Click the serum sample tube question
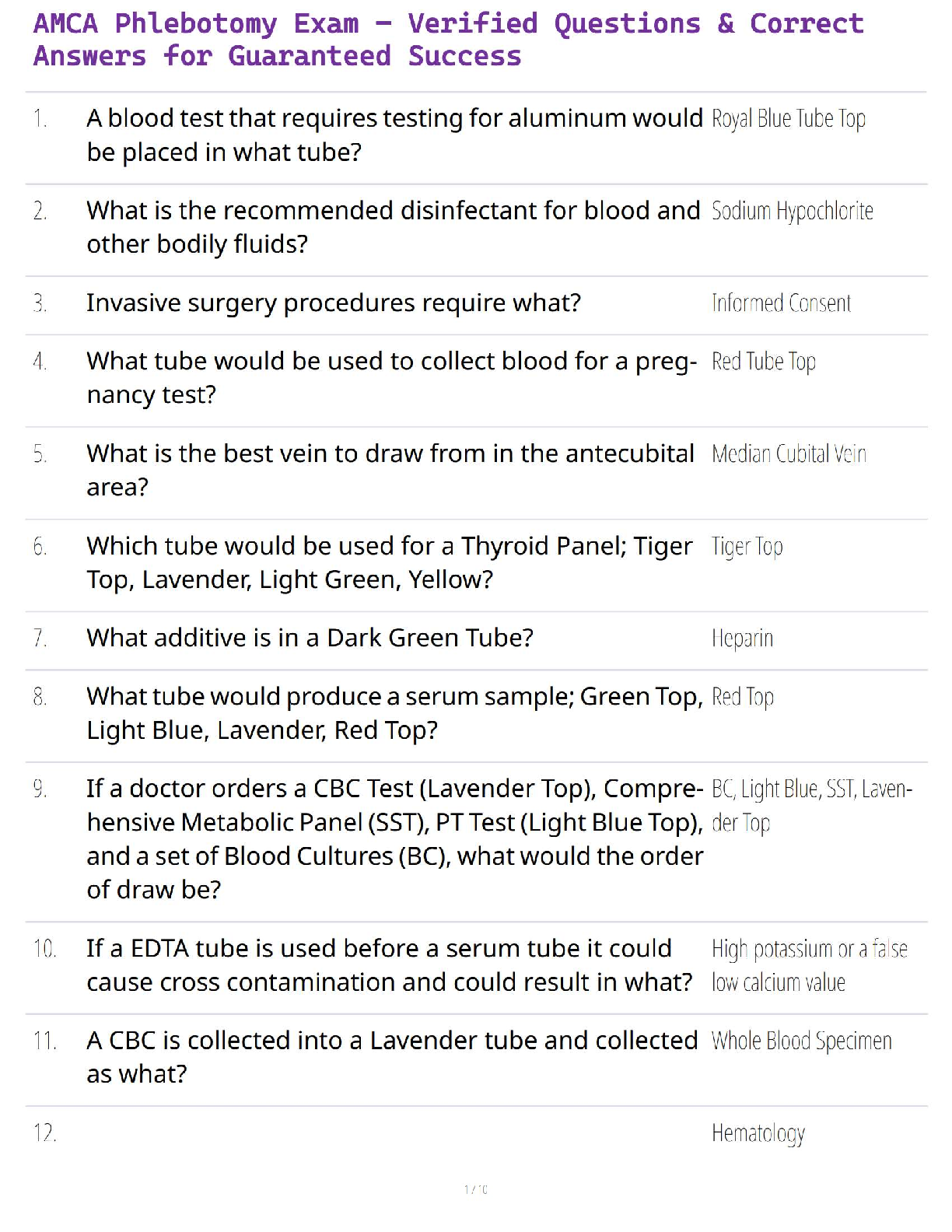 tap(394, 713)
